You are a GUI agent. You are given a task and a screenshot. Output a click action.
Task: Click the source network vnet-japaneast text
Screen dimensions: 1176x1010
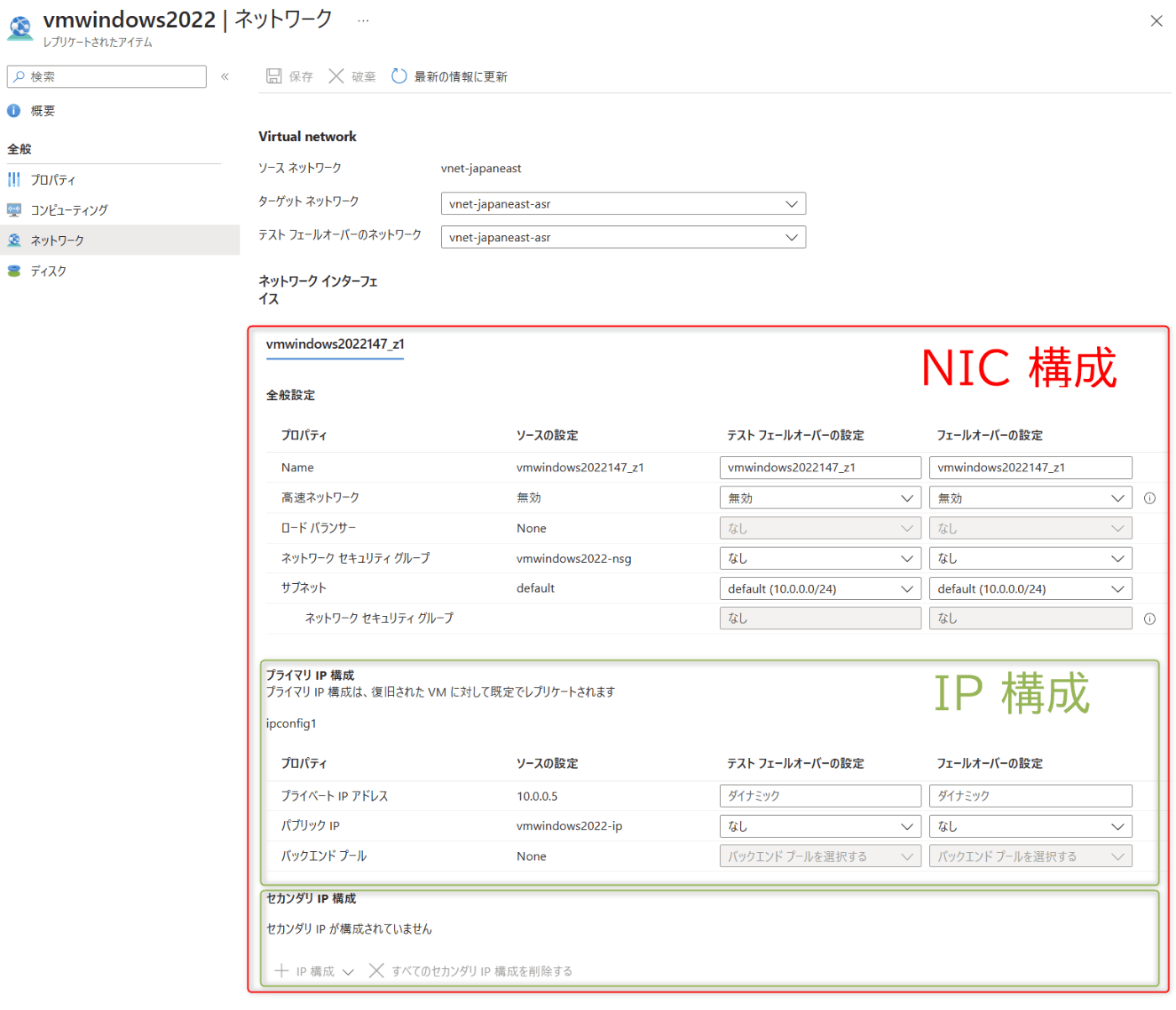(x=481, y=168)
